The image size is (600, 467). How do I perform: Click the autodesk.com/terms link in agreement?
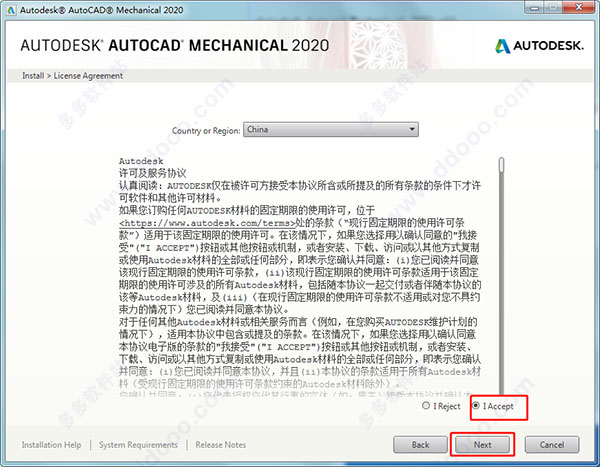207,223
